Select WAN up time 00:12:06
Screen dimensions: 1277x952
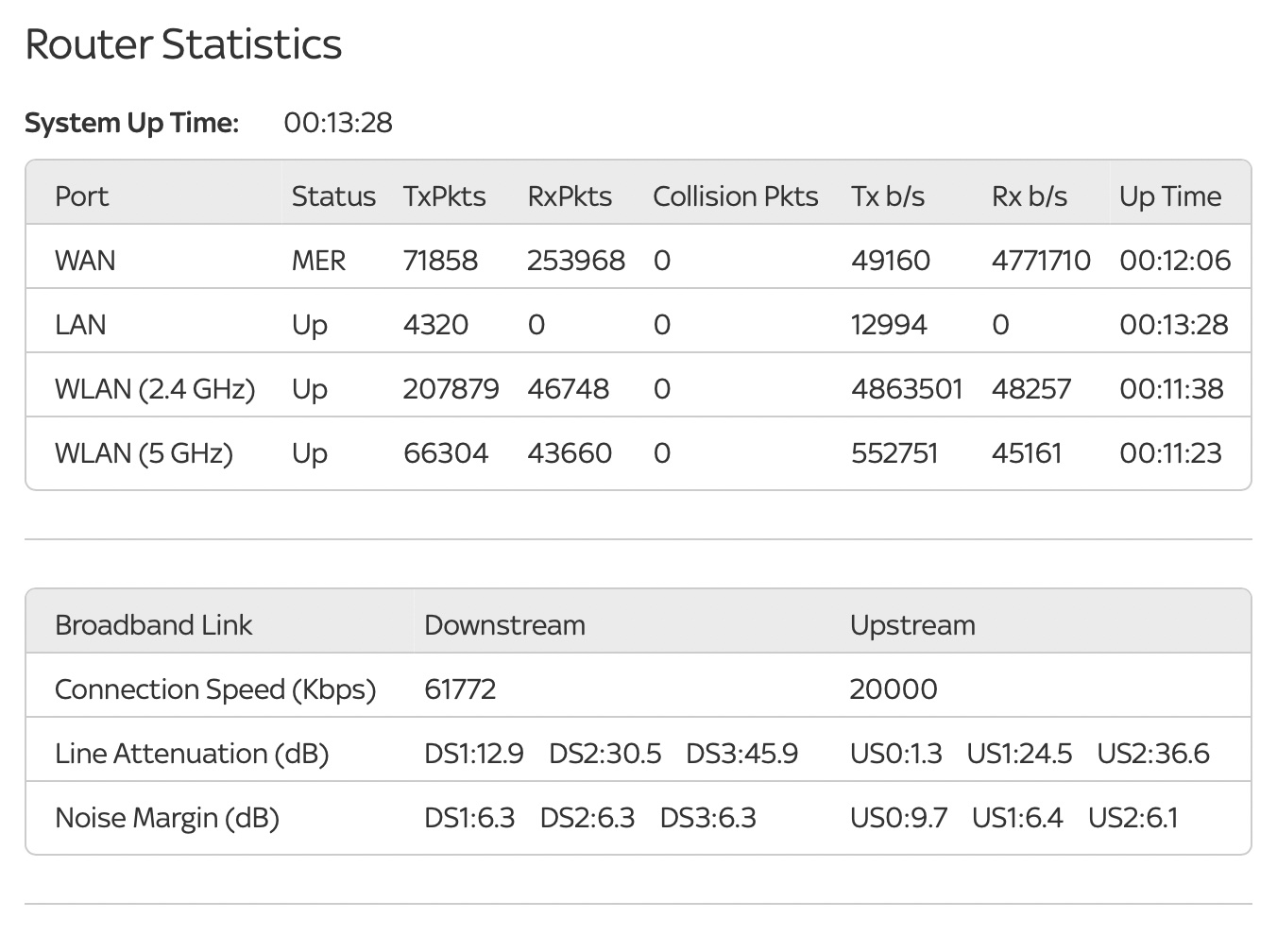pos(1175,261)
